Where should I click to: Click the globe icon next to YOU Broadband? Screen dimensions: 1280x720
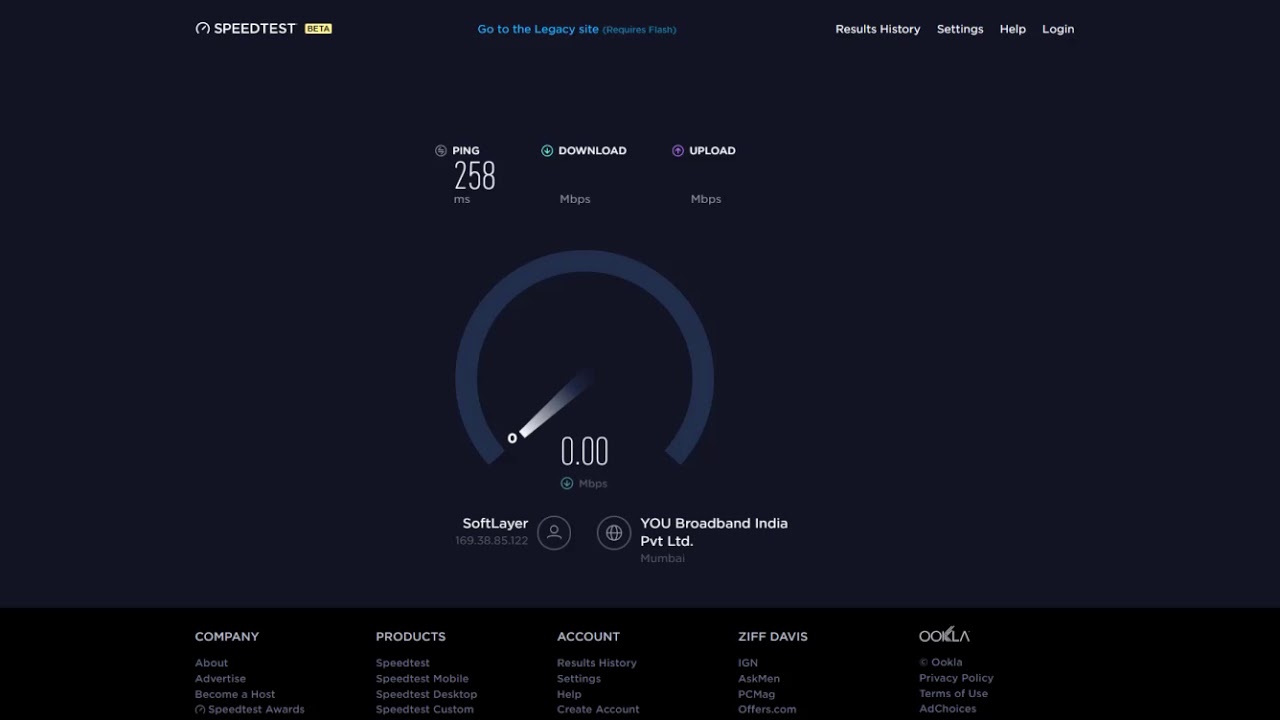coord(614,532)
